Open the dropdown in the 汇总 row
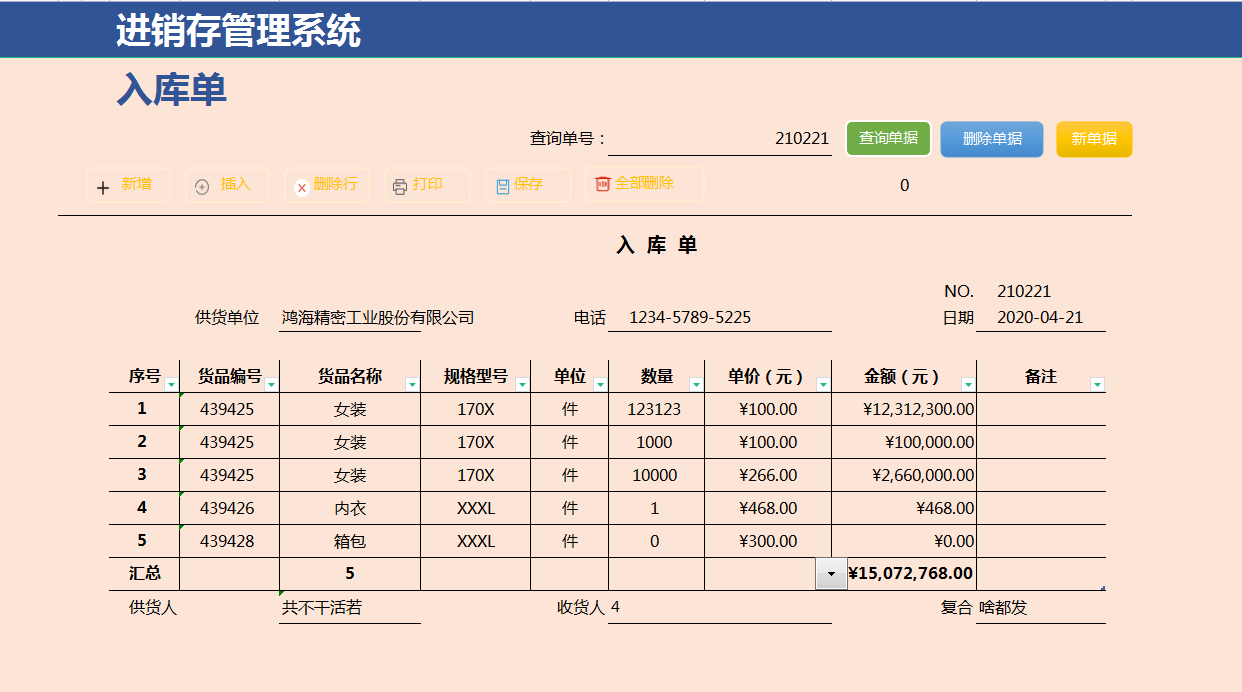This screenshot has height=692, width=1242. pos(829,574)
